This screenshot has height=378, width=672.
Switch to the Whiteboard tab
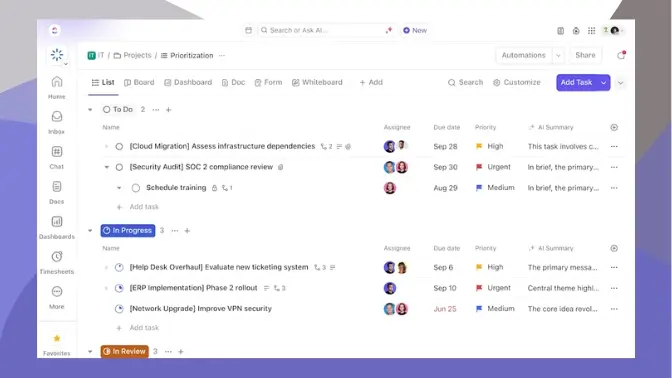tap(317, 82)
